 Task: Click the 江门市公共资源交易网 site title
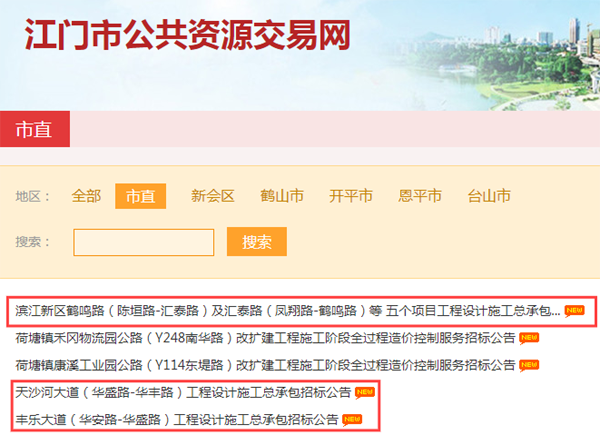pyautogui.click(x=188, y=34)
